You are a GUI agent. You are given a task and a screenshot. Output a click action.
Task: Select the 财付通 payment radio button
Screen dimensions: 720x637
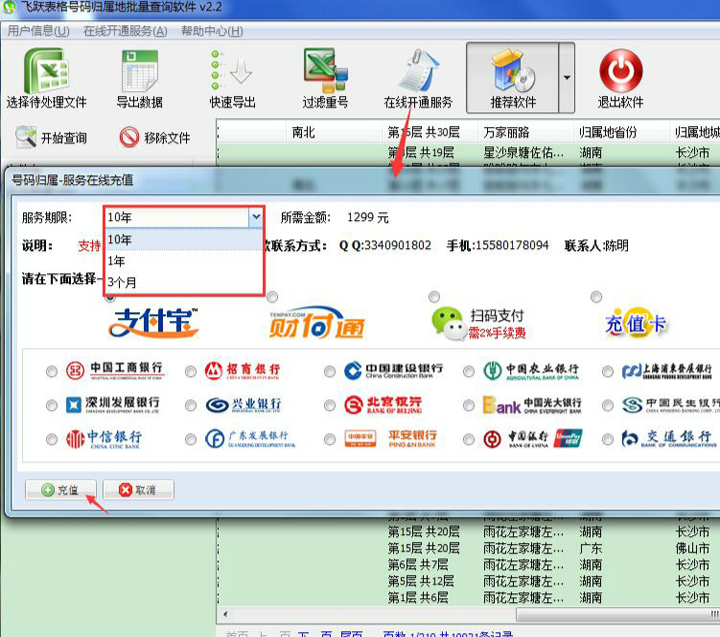tap(272, 297)
